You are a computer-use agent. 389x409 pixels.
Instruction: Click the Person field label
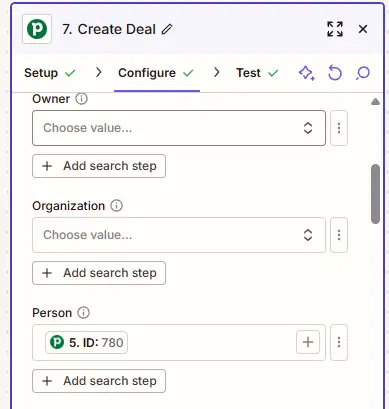[52, 313]
